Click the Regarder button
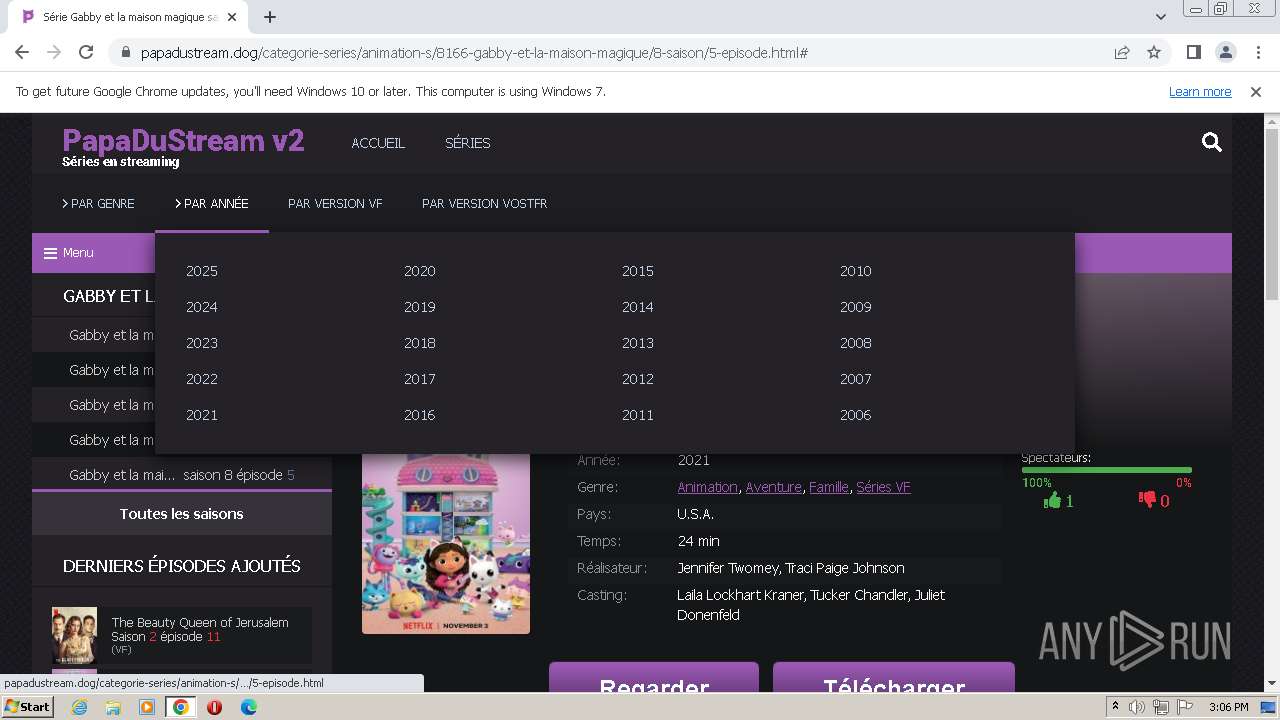This screenshot has width=1280, height=720. click(654, 677)
